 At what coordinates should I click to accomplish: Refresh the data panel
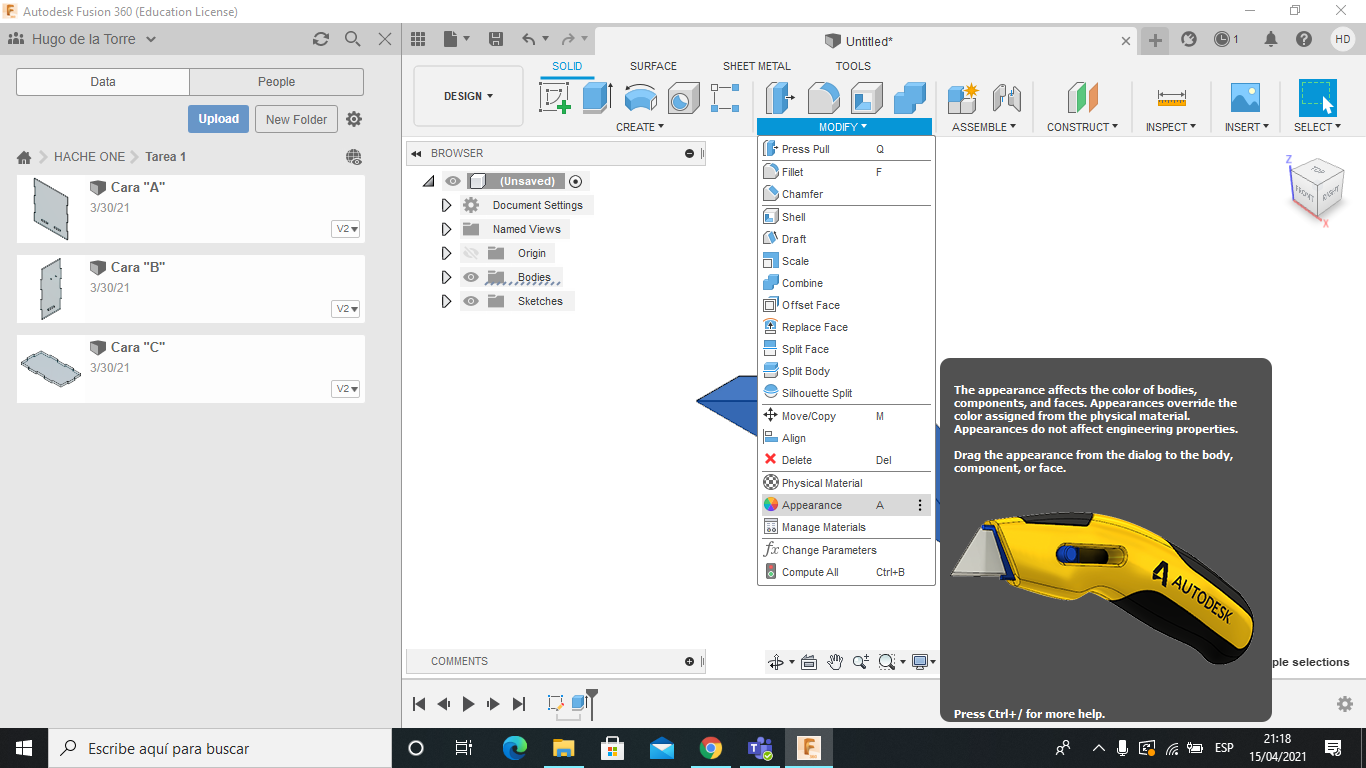click(x=321, y=39)
